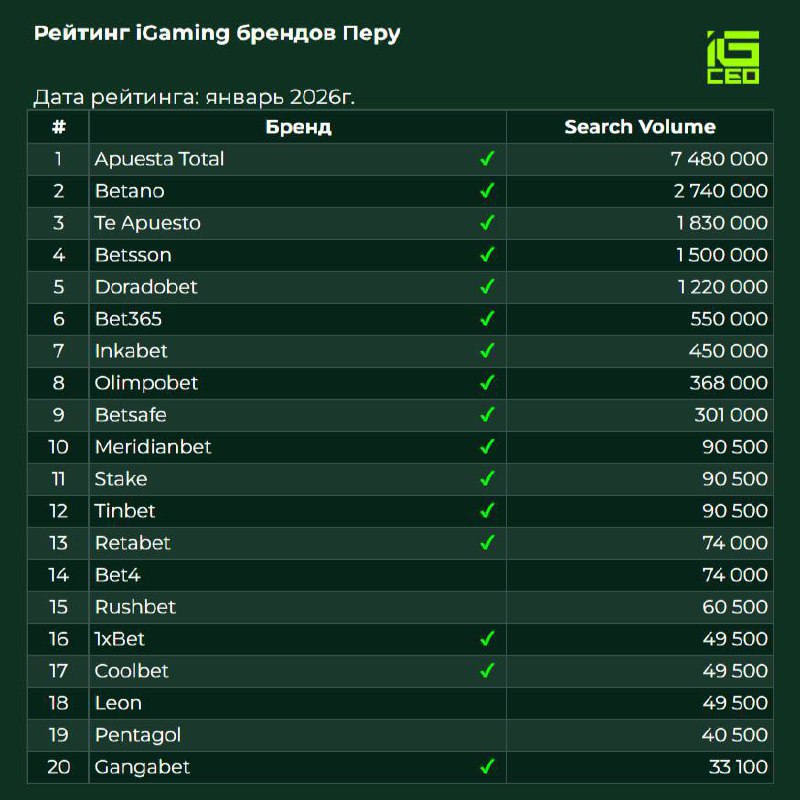This screenshot has width=800, height=800.
Task: Click the green checkmark beside Apuesta Total
Action: (487, 159)
